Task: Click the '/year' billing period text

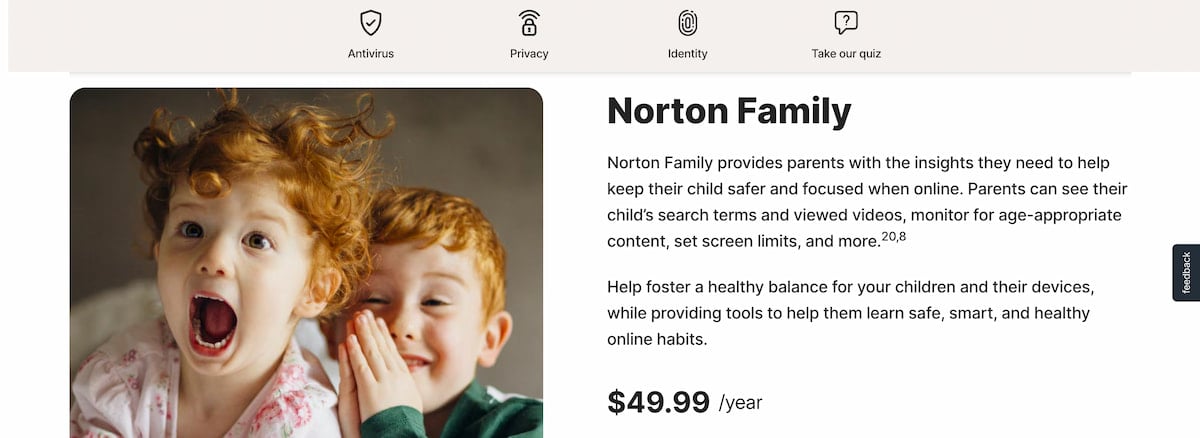Action: (x=740, y=403)
